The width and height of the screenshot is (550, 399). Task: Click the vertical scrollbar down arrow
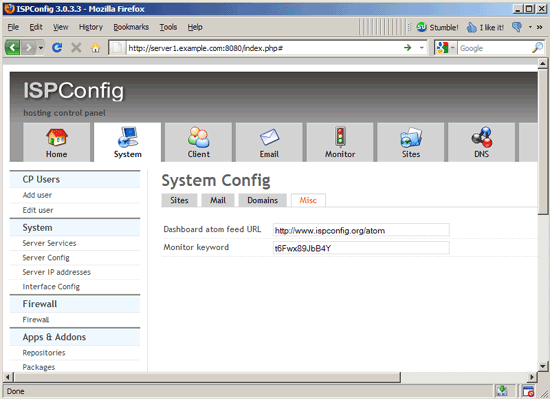543,367
